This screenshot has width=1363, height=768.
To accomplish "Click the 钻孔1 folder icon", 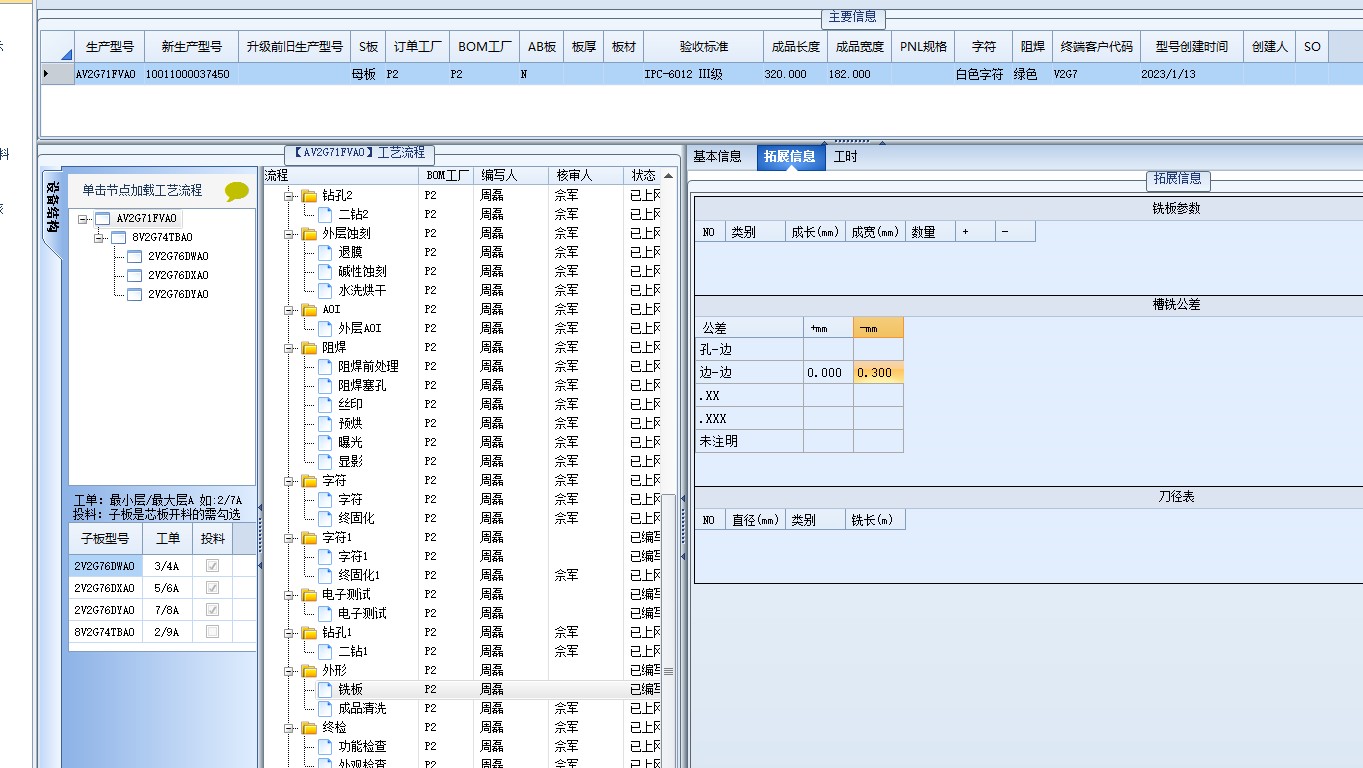I will [x=309, y=633].
